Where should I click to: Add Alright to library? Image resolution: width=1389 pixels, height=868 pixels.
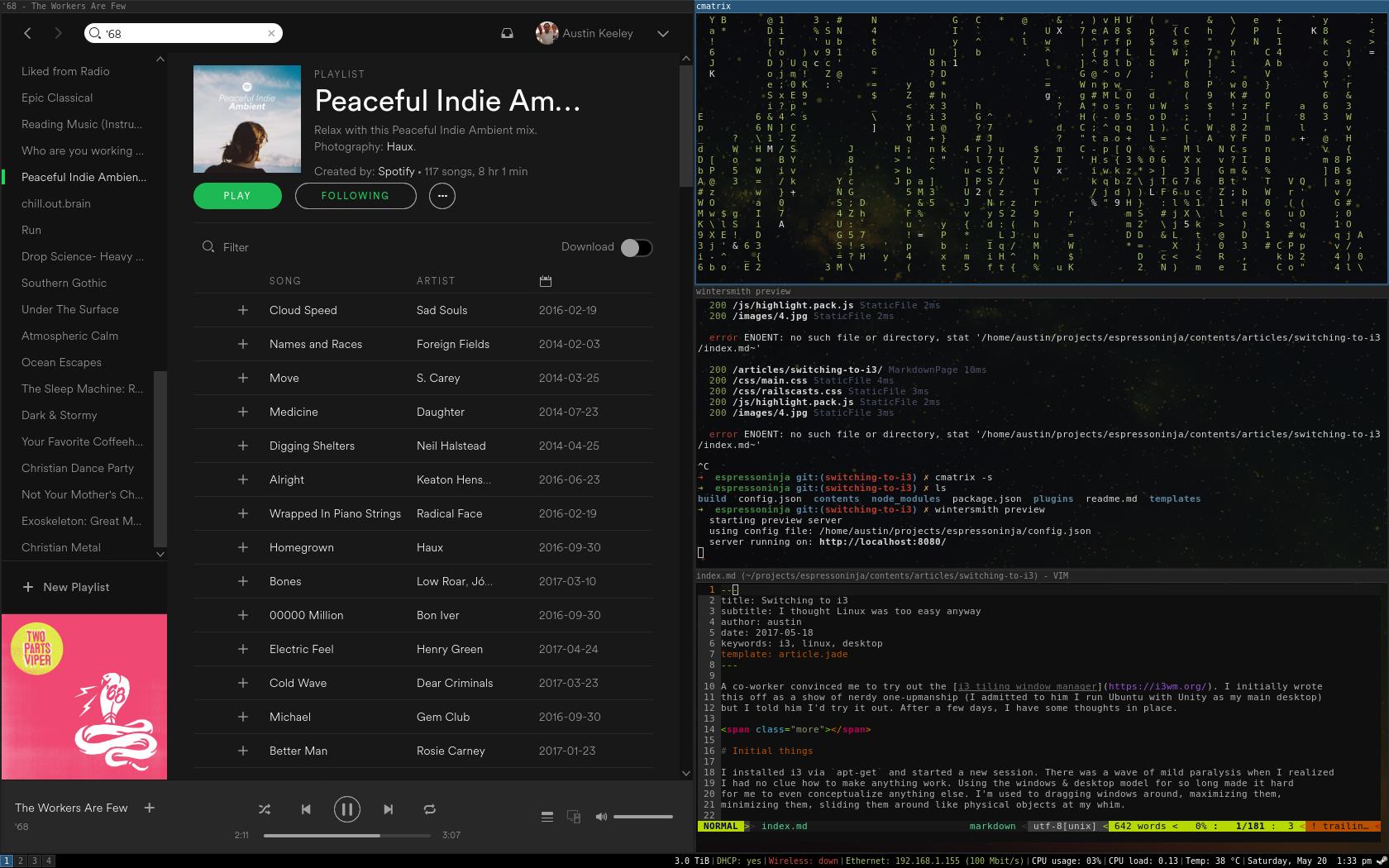tap(243, 479)
